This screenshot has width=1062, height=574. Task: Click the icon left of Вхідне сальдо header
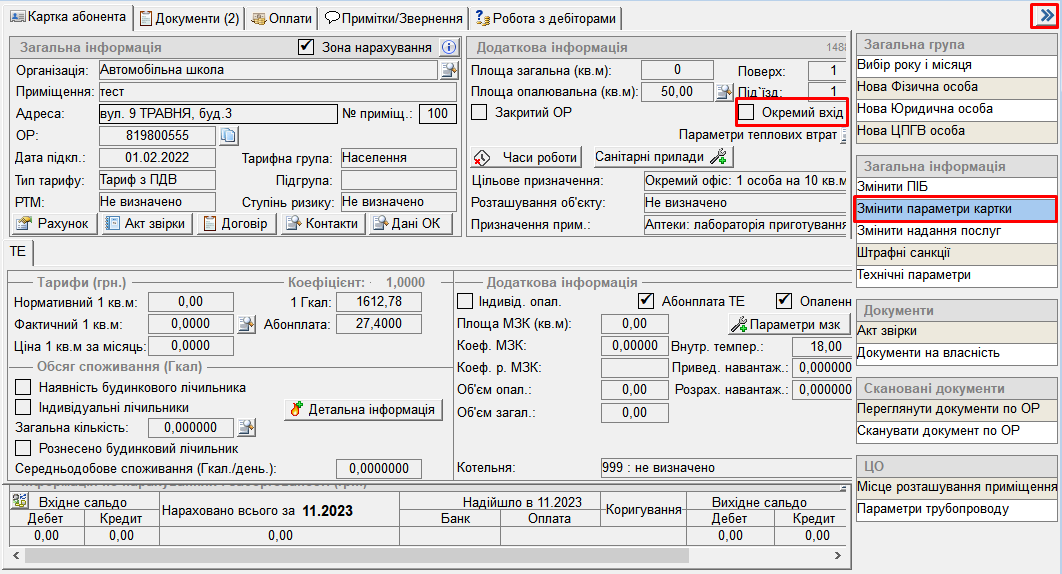point(20,502)
